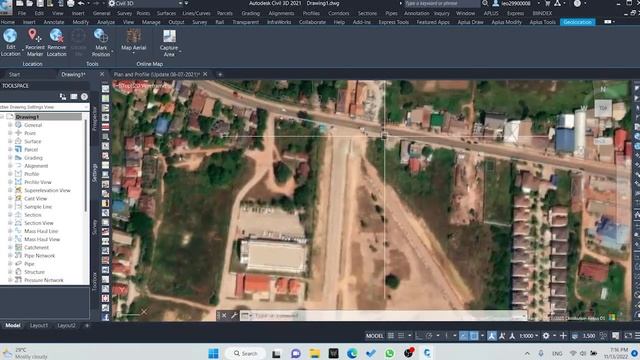
Task: Click the Toolspace help question mark icon
Action: (84, 97)
